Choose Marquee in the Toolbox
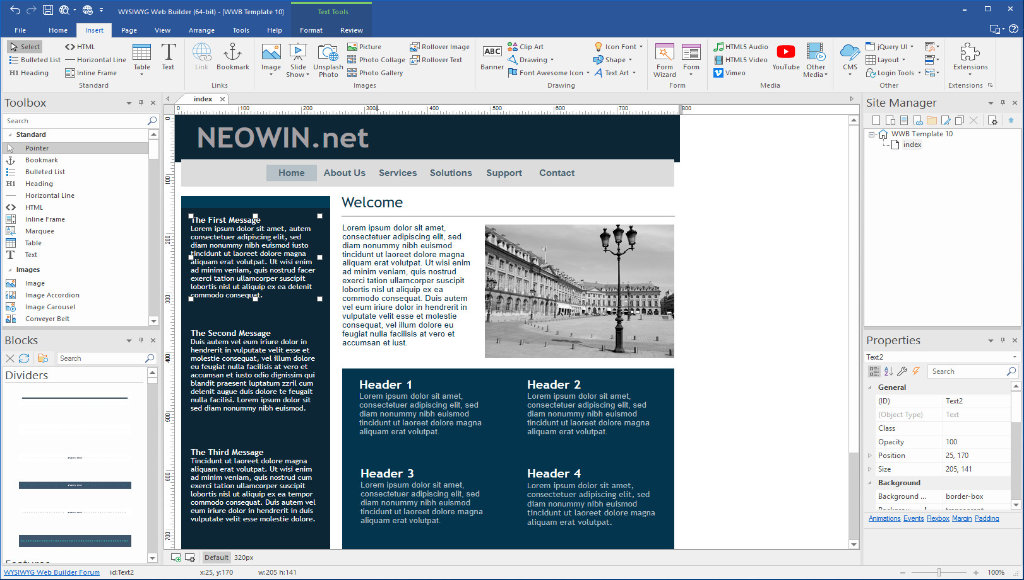 coord(40,231)
